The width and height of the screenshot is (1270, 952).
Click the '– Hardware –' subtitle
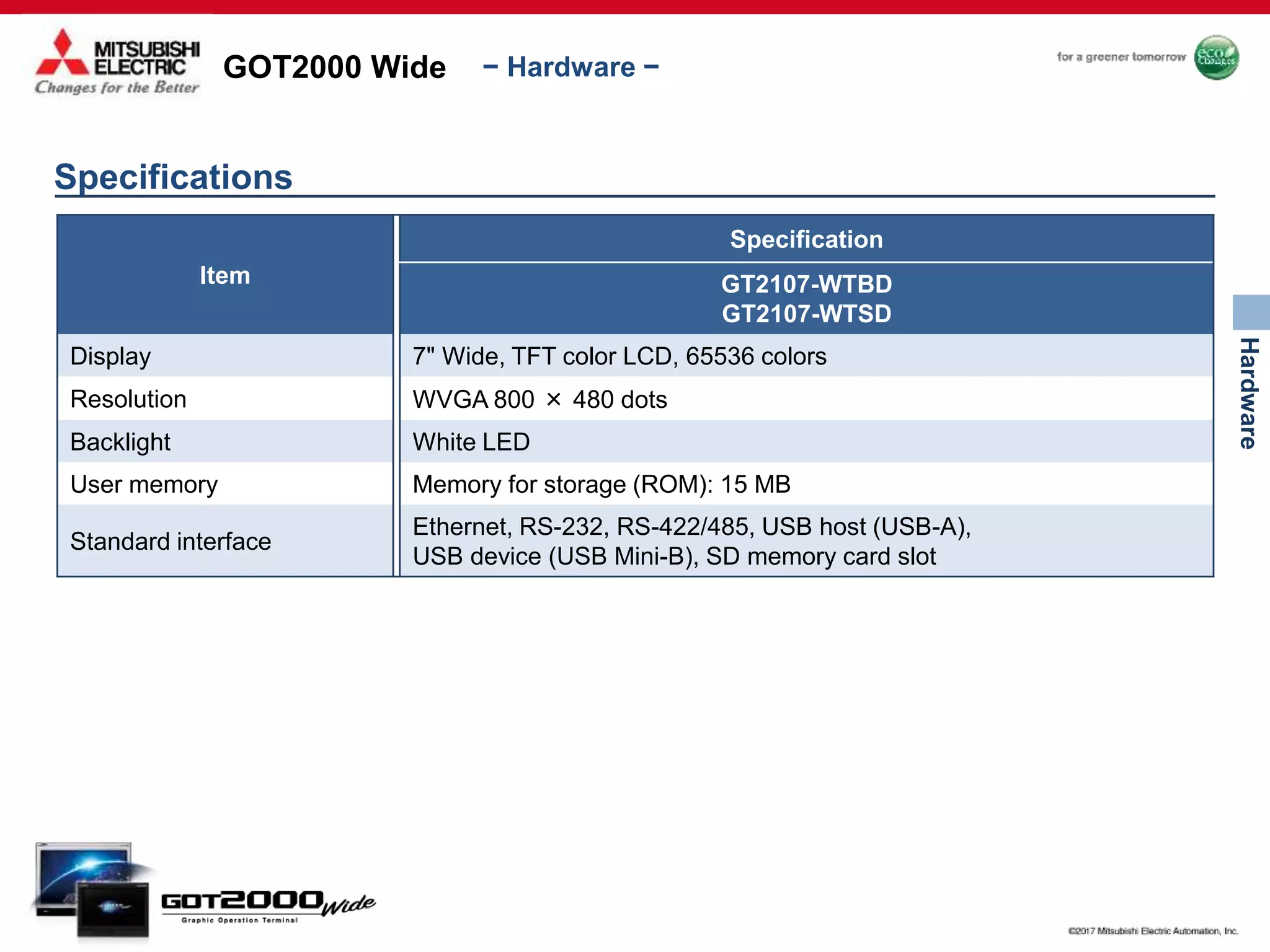coord(571,67)
